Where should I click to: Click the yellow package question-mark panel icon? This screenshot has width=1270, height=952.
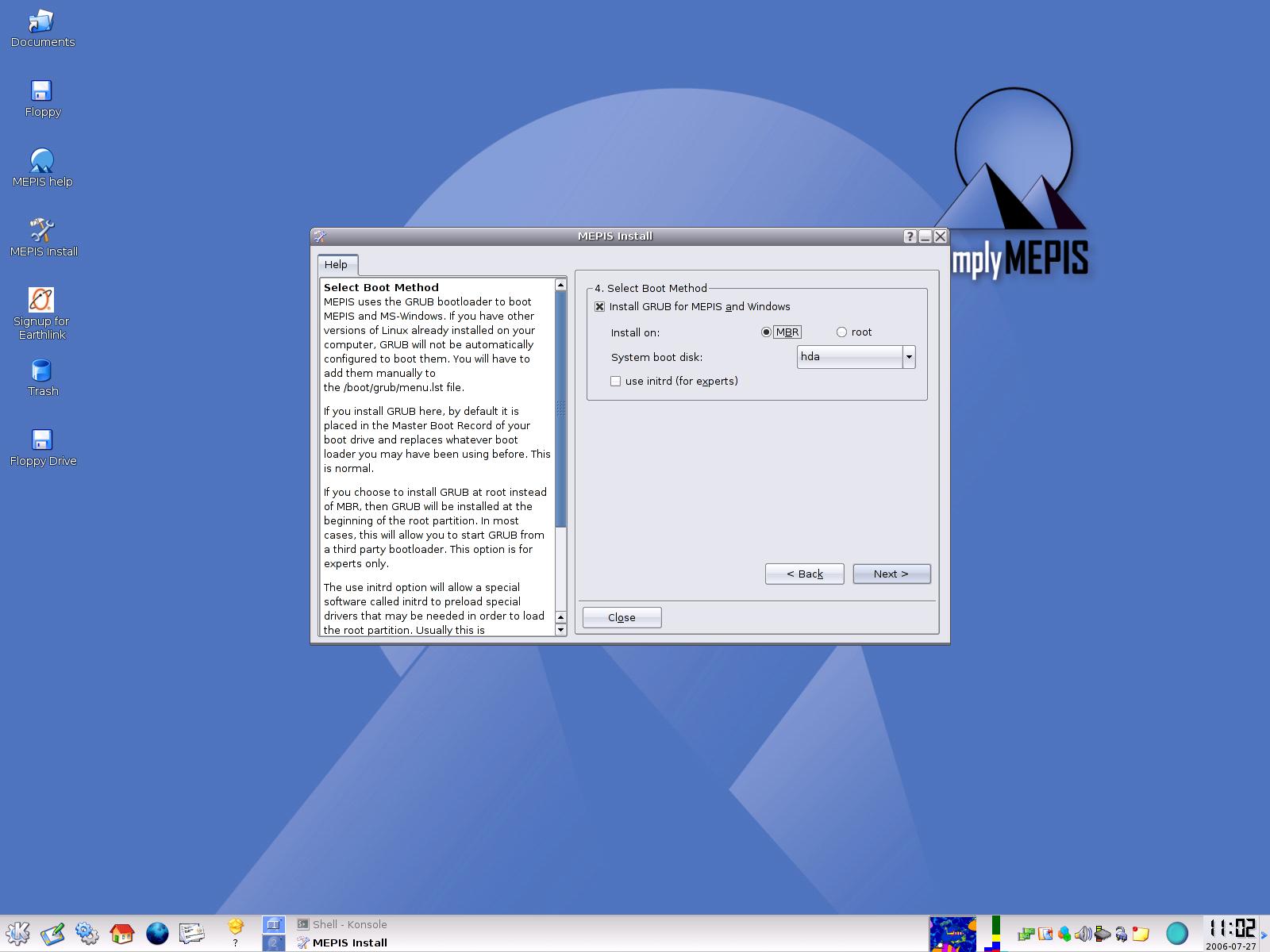[235, 932]
